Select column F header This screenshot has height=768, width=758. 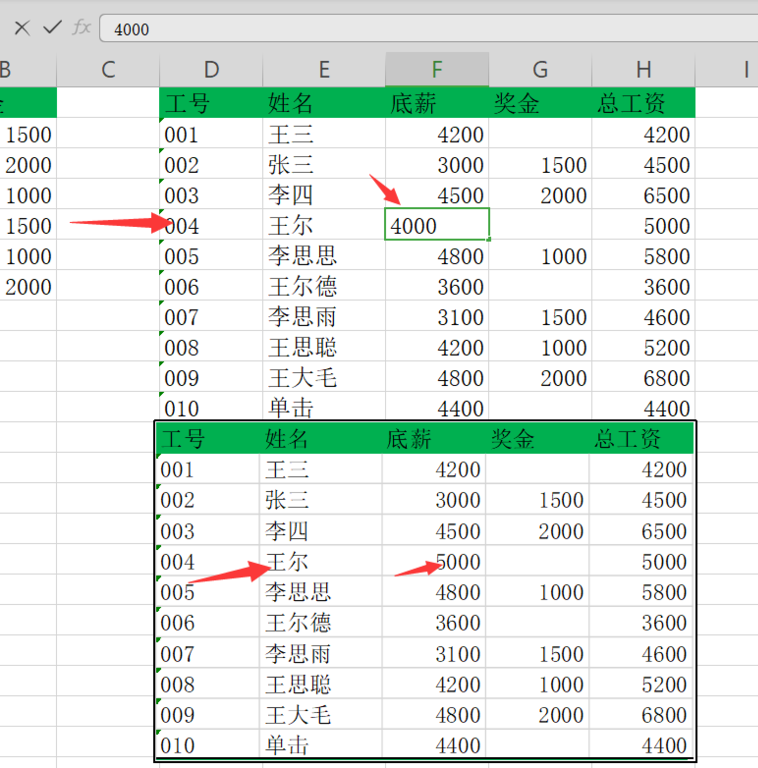pos(437,69)
